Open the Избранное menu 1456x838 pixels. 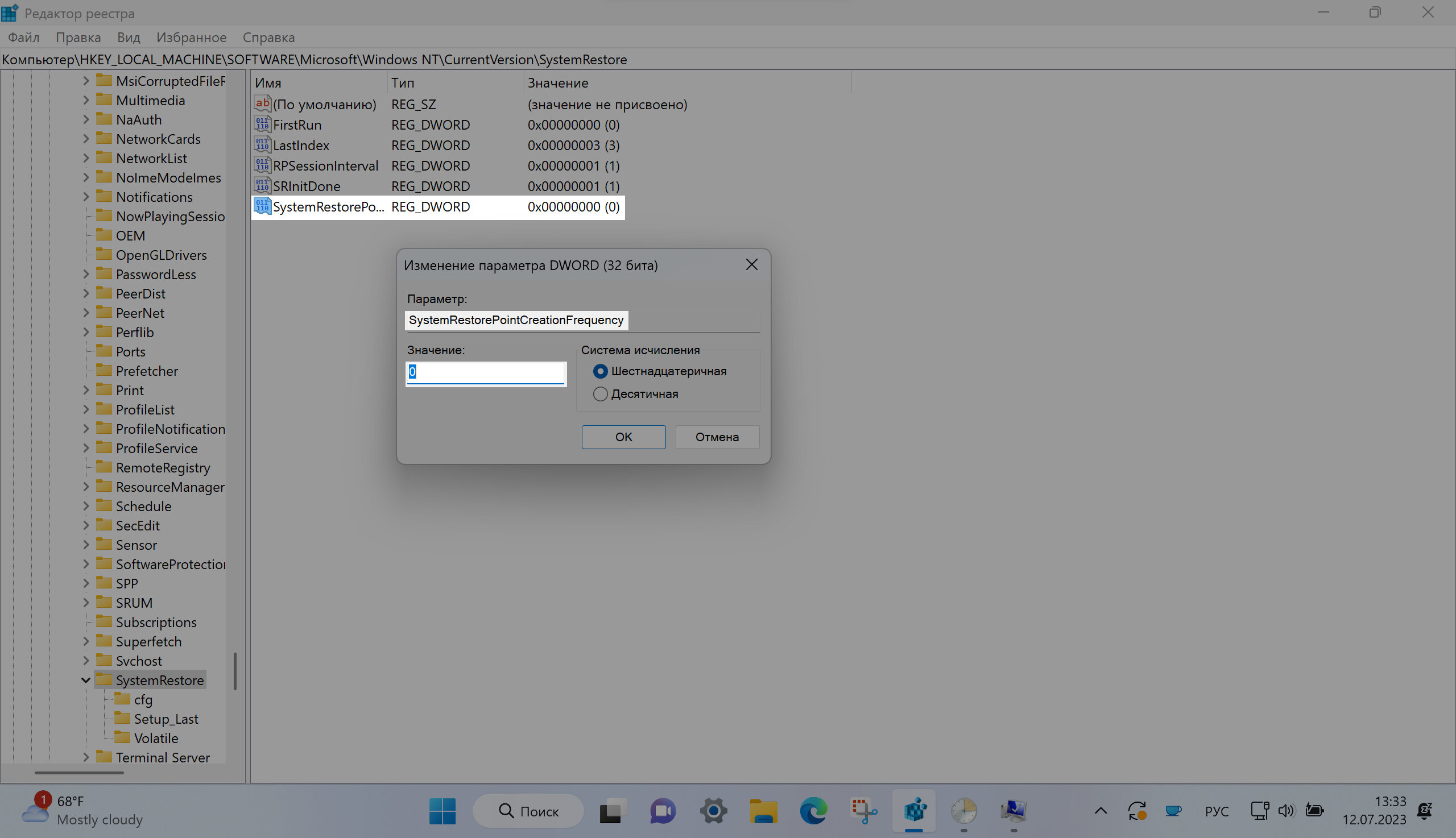click(x=191, y=38)
